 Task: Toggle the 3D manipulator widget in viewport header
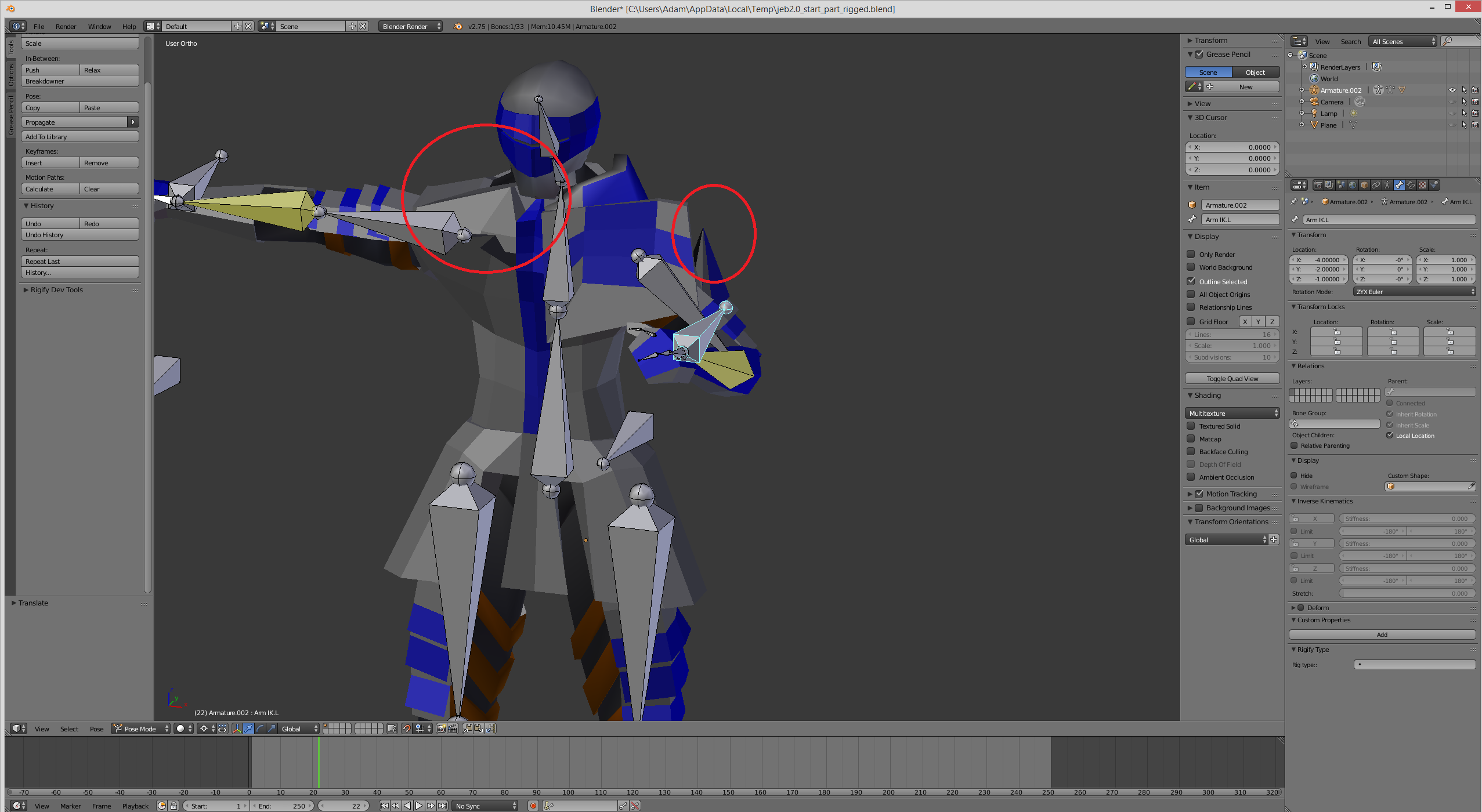(237, 728)
